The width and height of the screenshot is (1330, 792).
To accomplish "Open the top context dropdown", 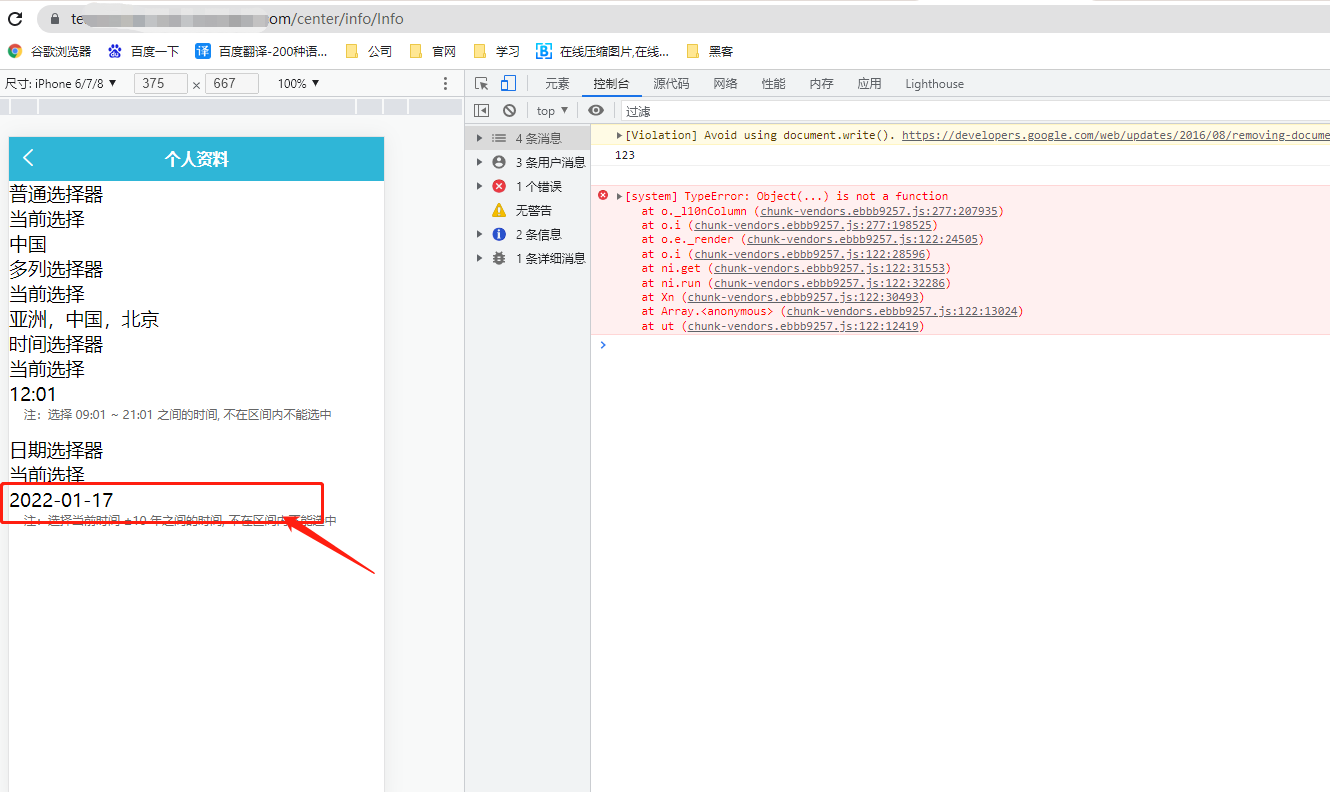I will 552,111.
